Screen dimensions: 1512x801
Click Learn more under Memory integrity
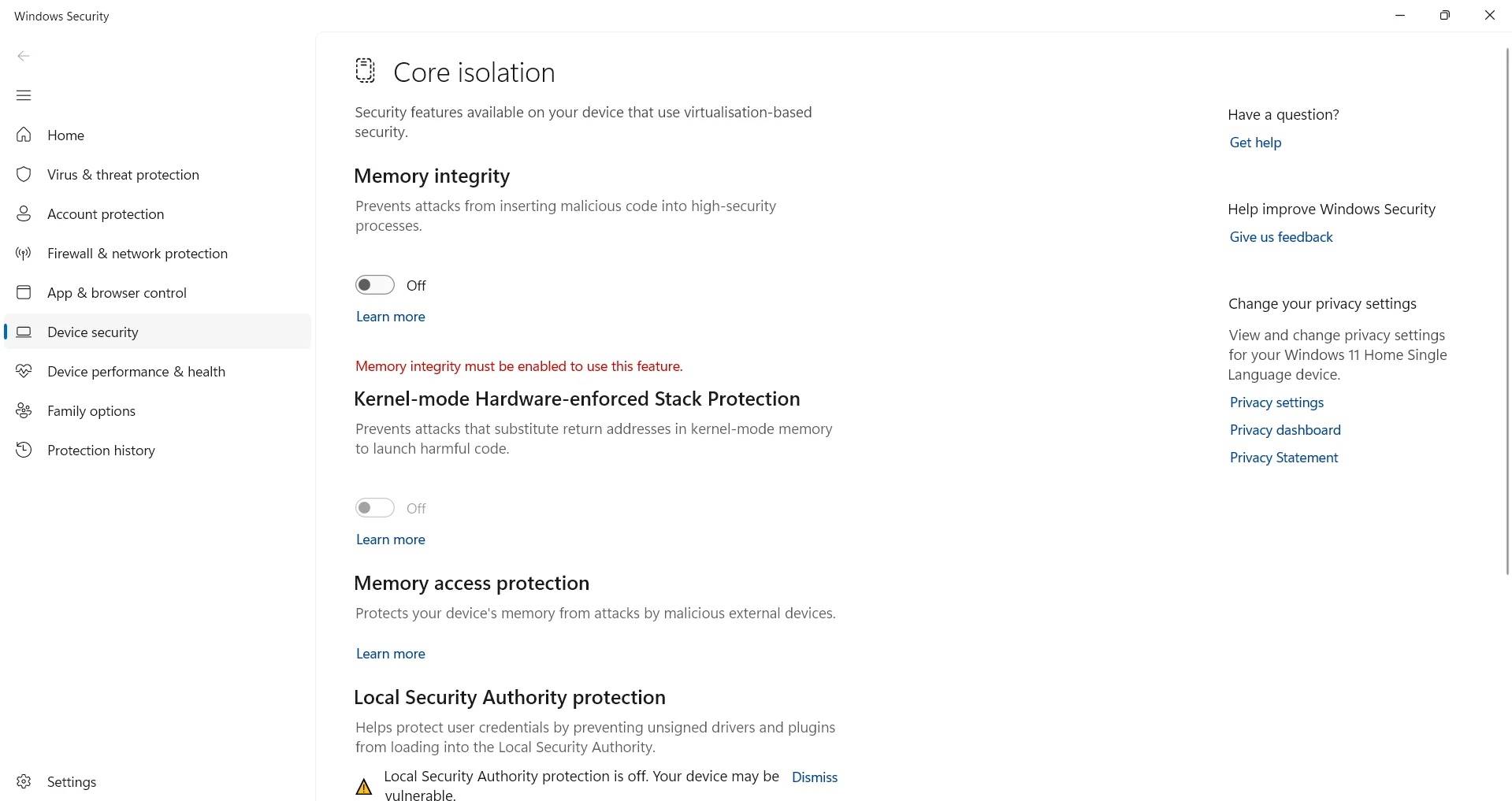coord(391,317)
